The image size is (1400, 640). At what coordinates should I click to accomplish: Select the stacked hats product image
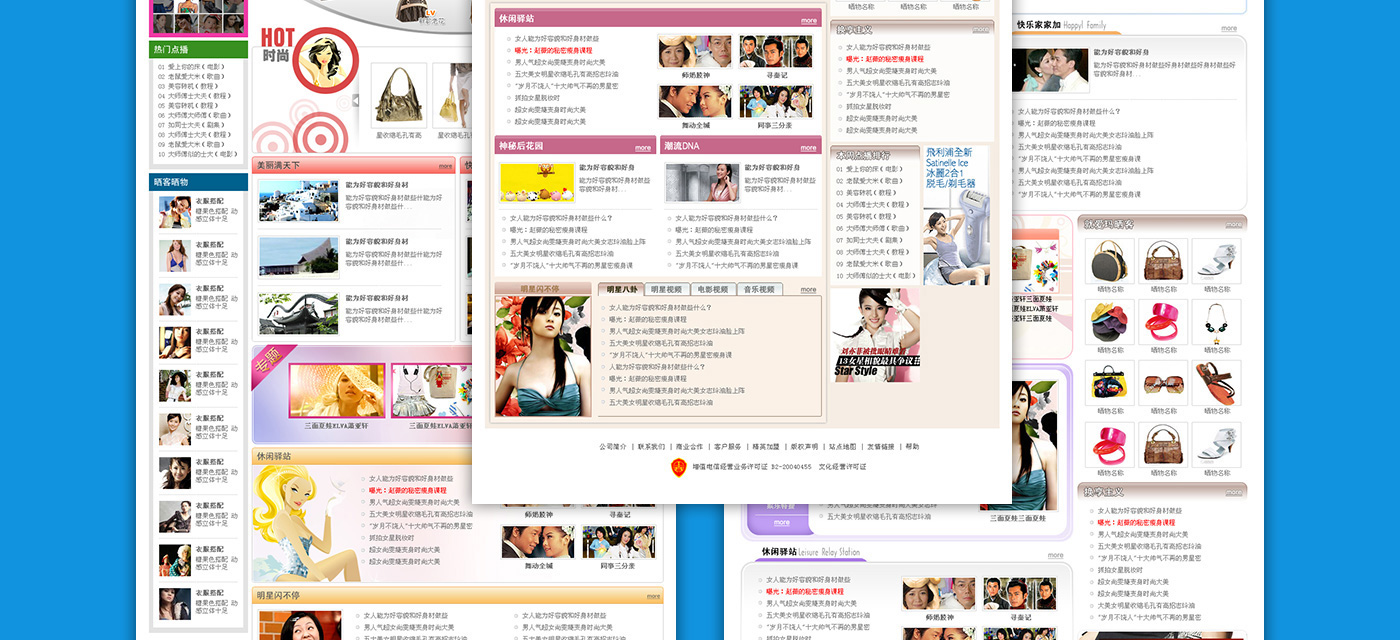(1110, 322)
